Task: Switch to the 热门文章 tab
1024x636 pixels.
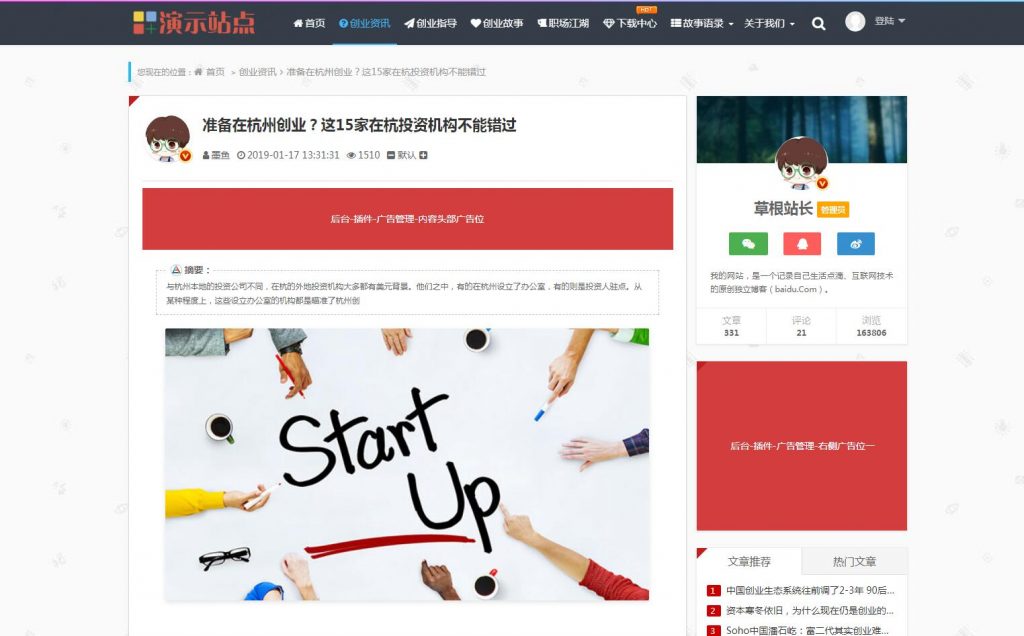Action: 854,562
